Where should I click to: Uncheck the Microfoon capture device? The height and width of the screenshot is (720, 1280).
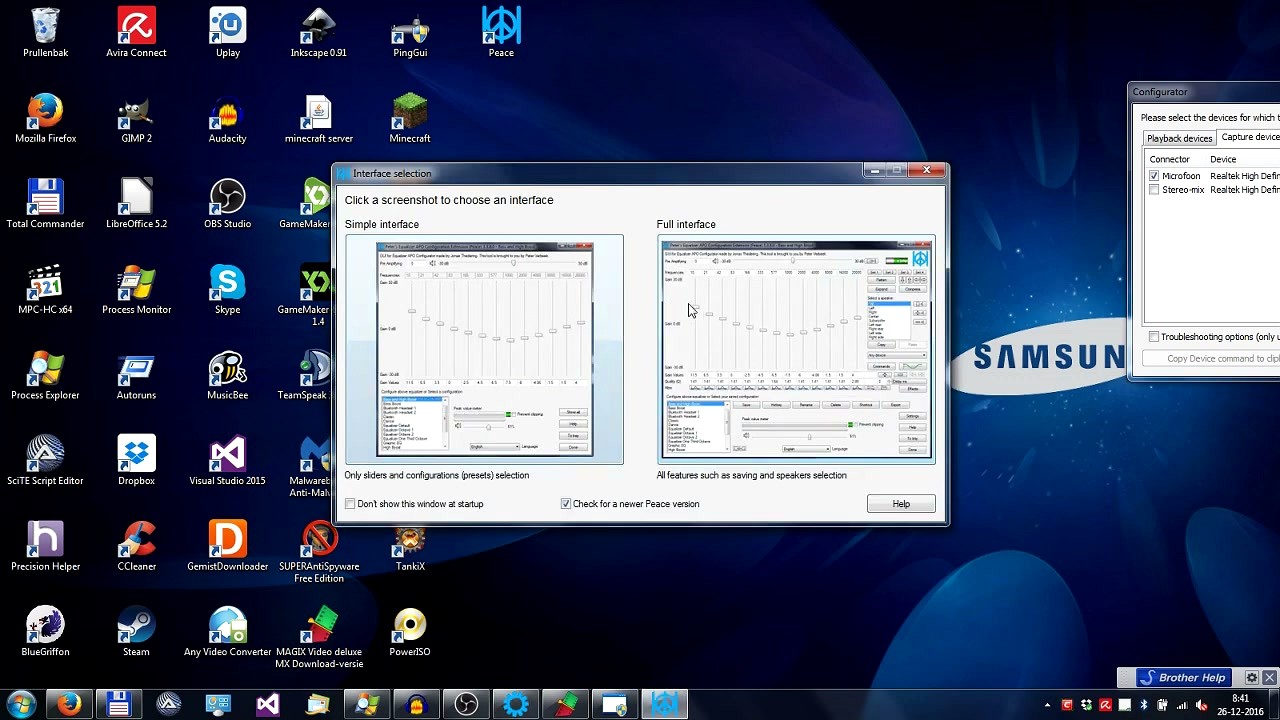(x=1154, y=175)
